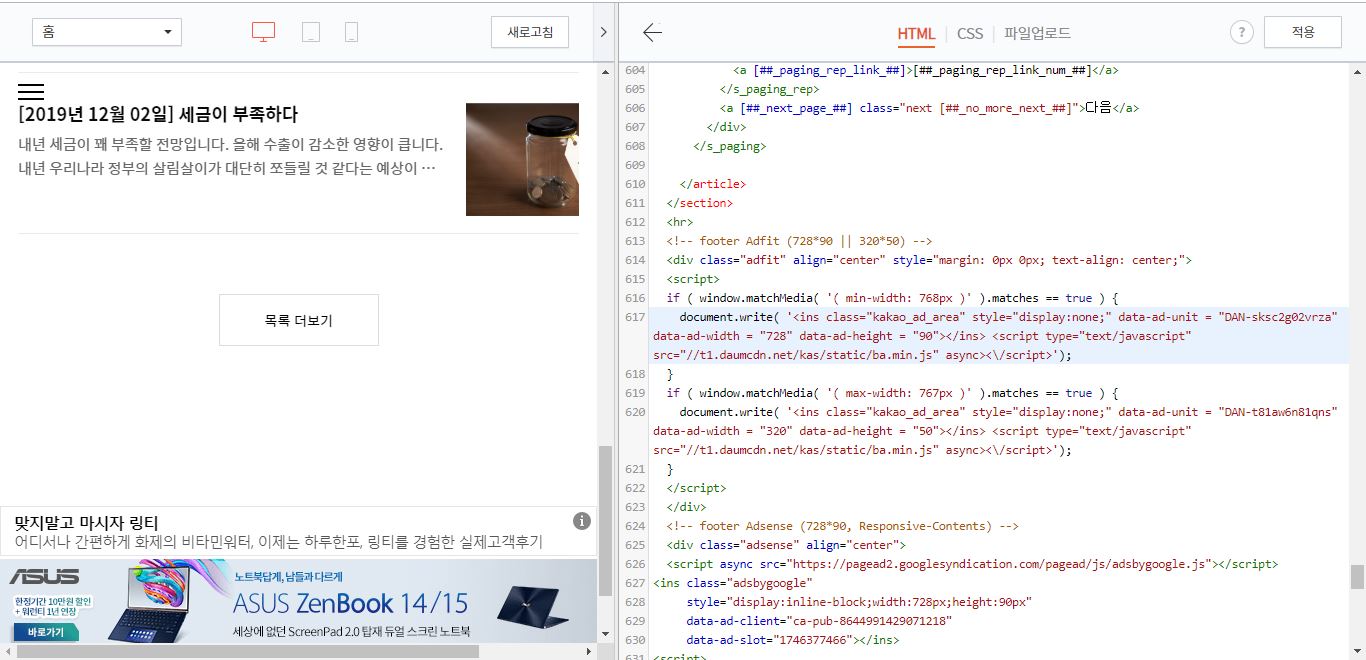Open the help question mark icon
Screen dimensions: 1366x660
(1241, 32)
